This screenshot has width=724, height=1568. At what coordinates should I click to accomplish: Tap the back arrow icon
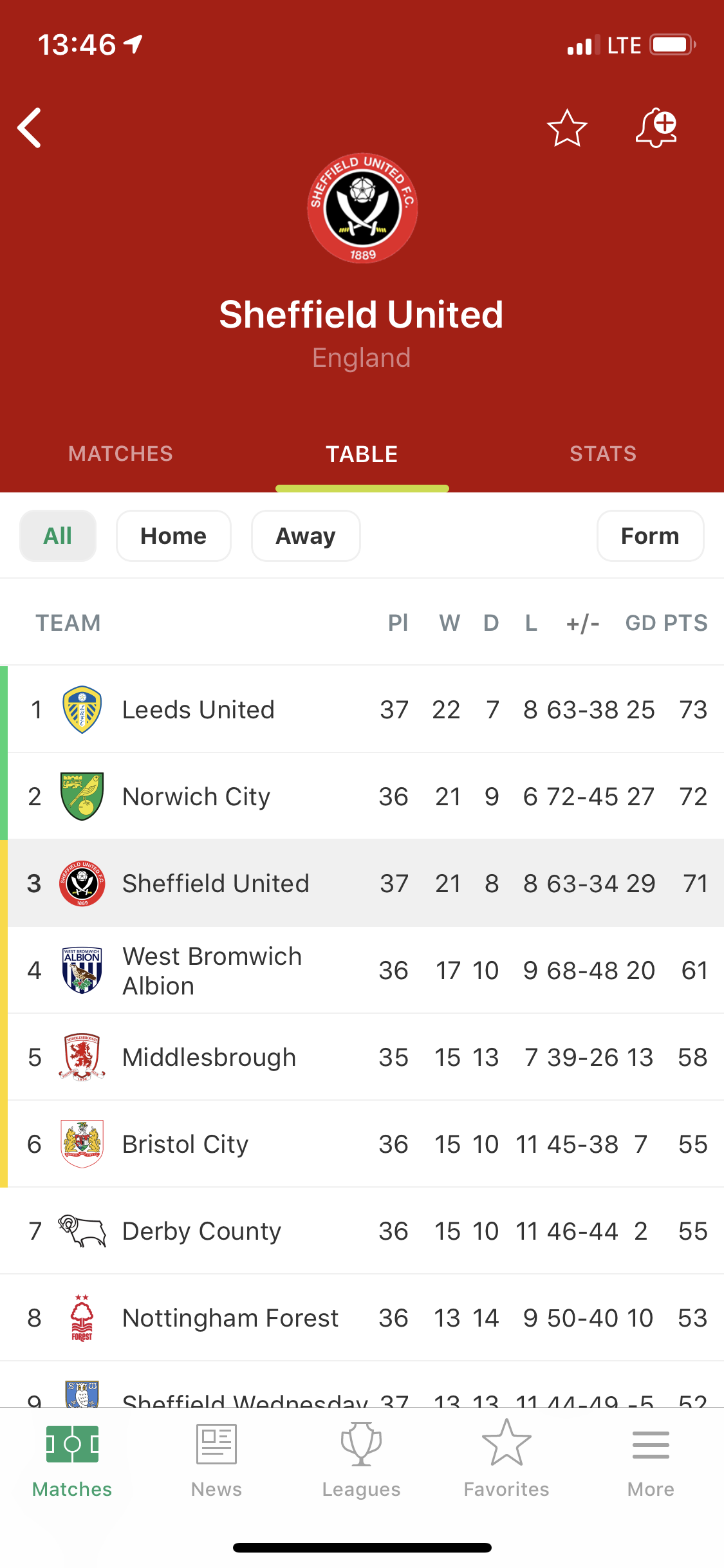(30, 127)
